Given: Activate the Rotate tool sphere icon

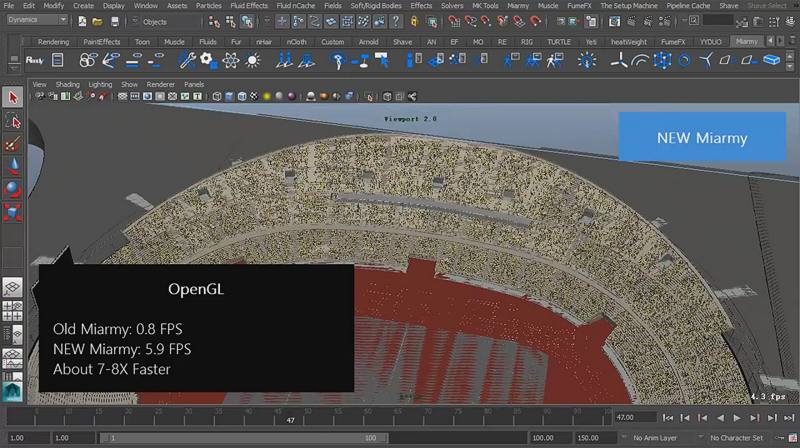Looking at the screenshot, I should [13, 188].
